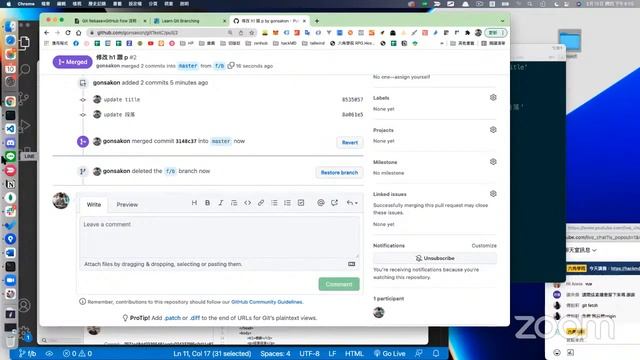640x360 pixels.
Task: Reference an issue or pull request
Action: click(x=334, y=203)
